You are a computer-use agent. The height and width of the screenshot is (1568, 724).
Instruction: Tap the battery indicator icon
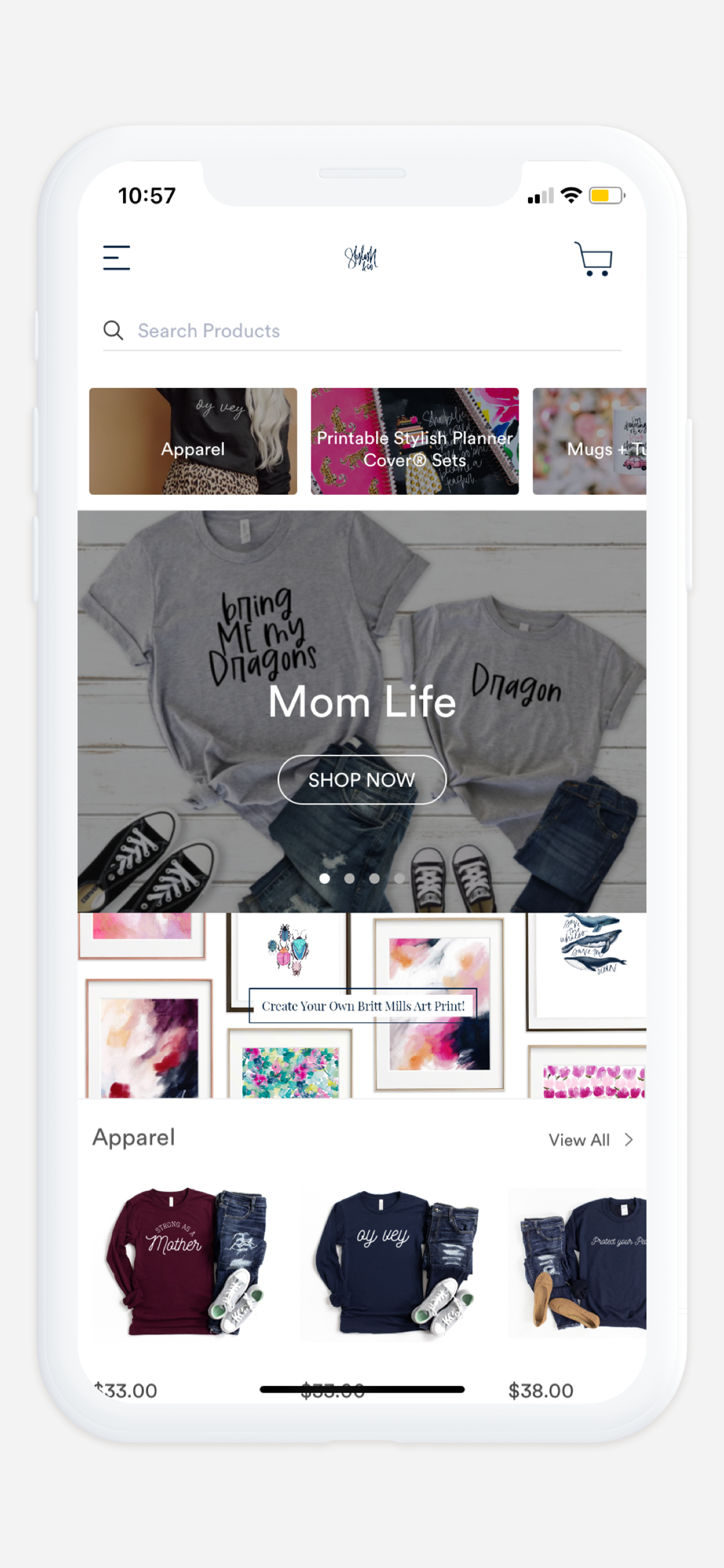click(607, 195)
